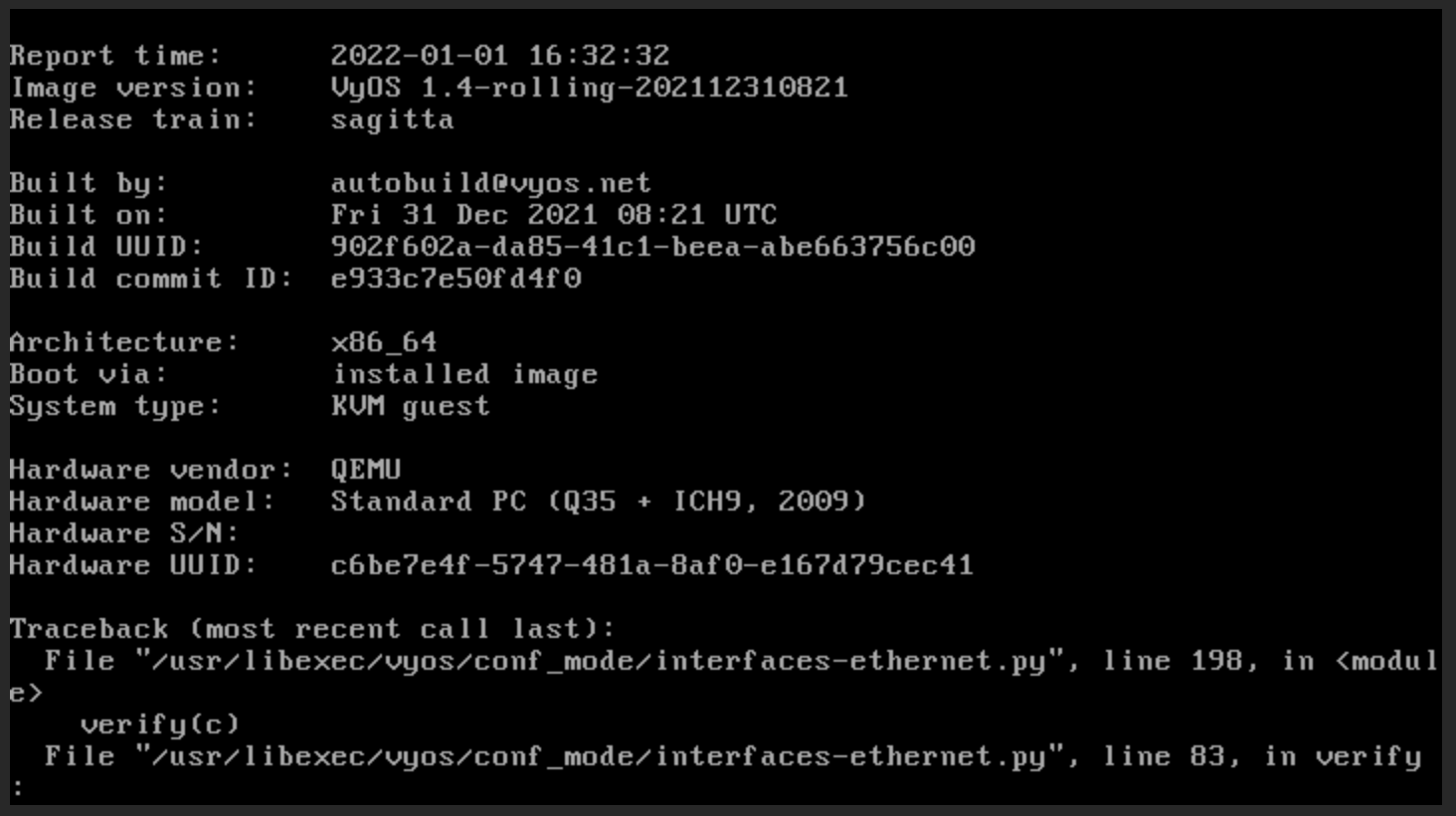The image size is (1456, 816).
Task: Select the VyOS 1.4-rolling image version text
Action: tap(589, 88)
